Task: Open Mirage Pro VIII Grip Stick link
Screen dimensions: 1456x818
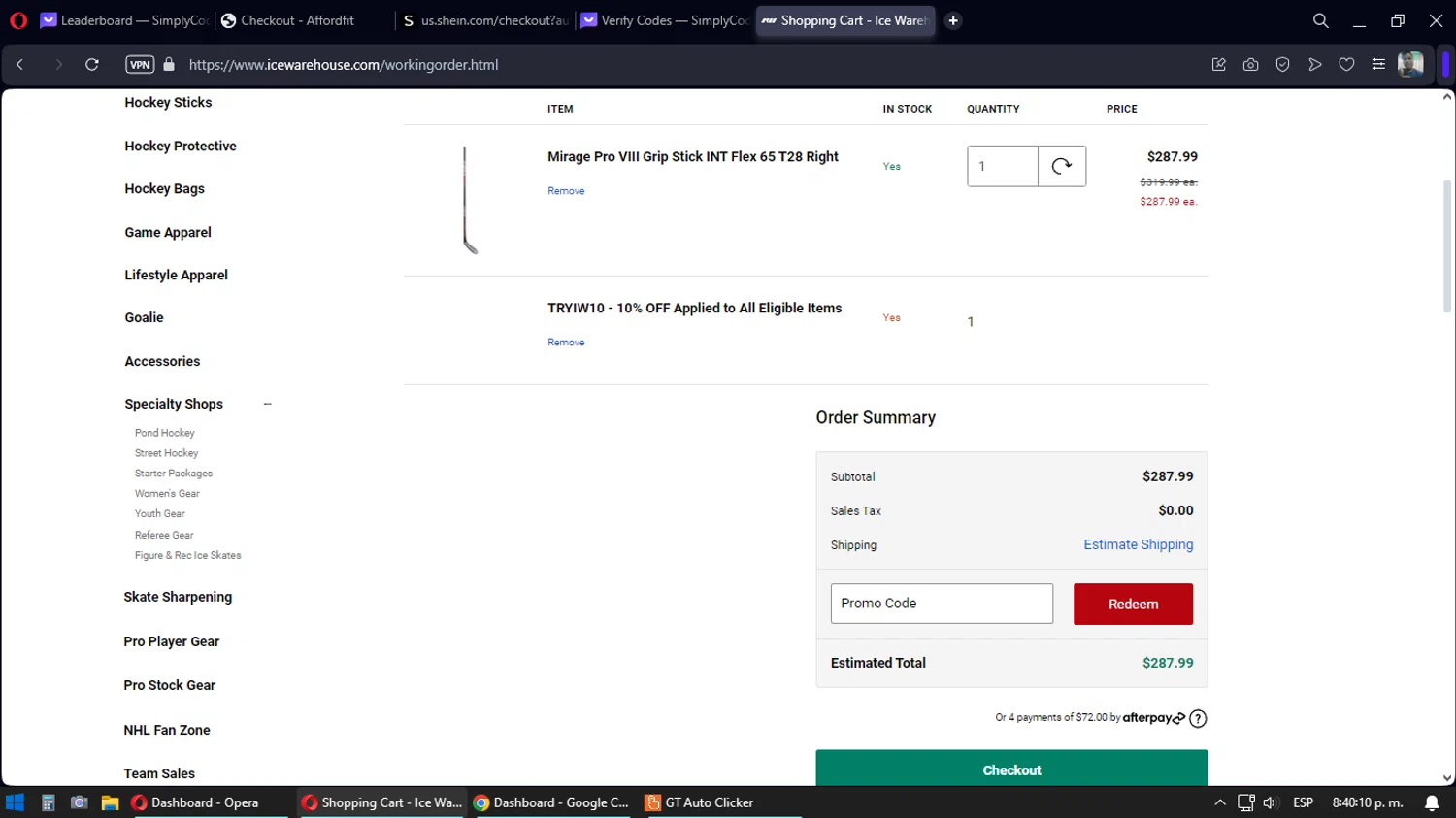Action: [x=693, y=157]
